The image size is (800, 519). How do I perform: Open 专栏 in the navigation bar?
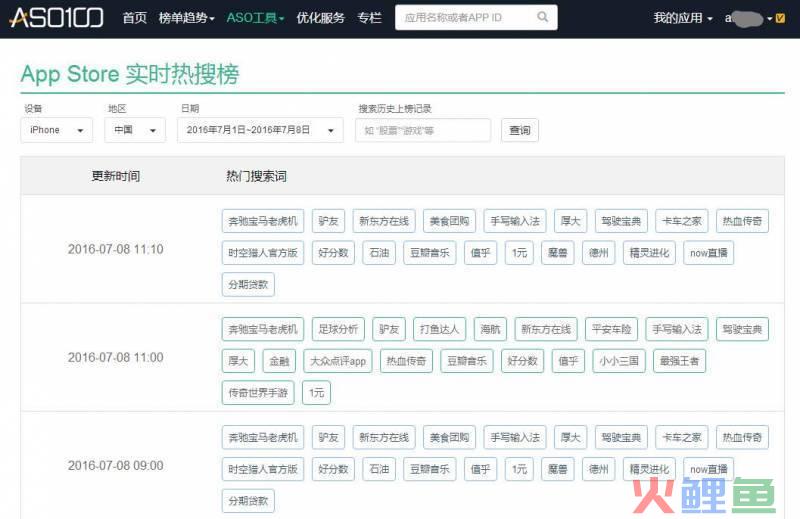(x=369, y=18)
